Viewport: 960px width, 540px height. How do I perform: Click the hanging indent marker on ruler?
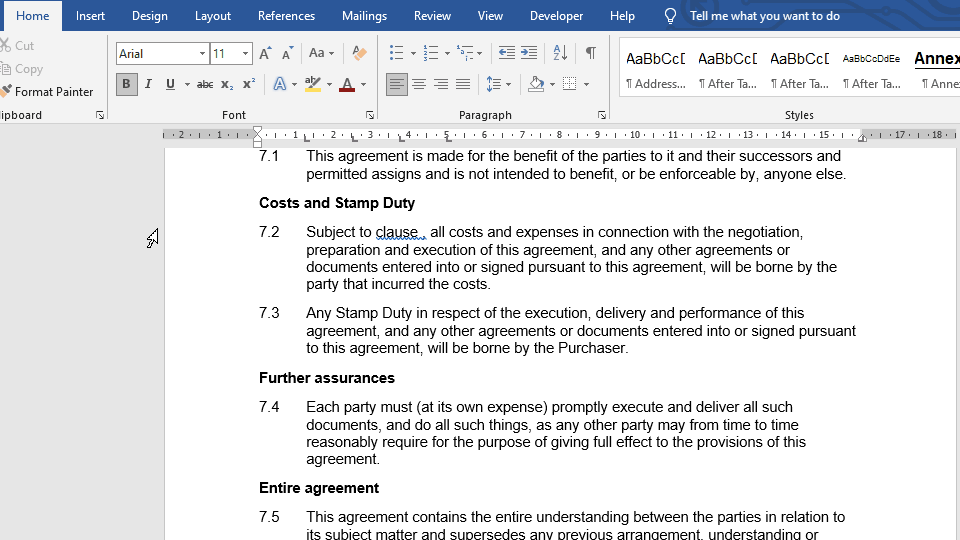point(258,138)
